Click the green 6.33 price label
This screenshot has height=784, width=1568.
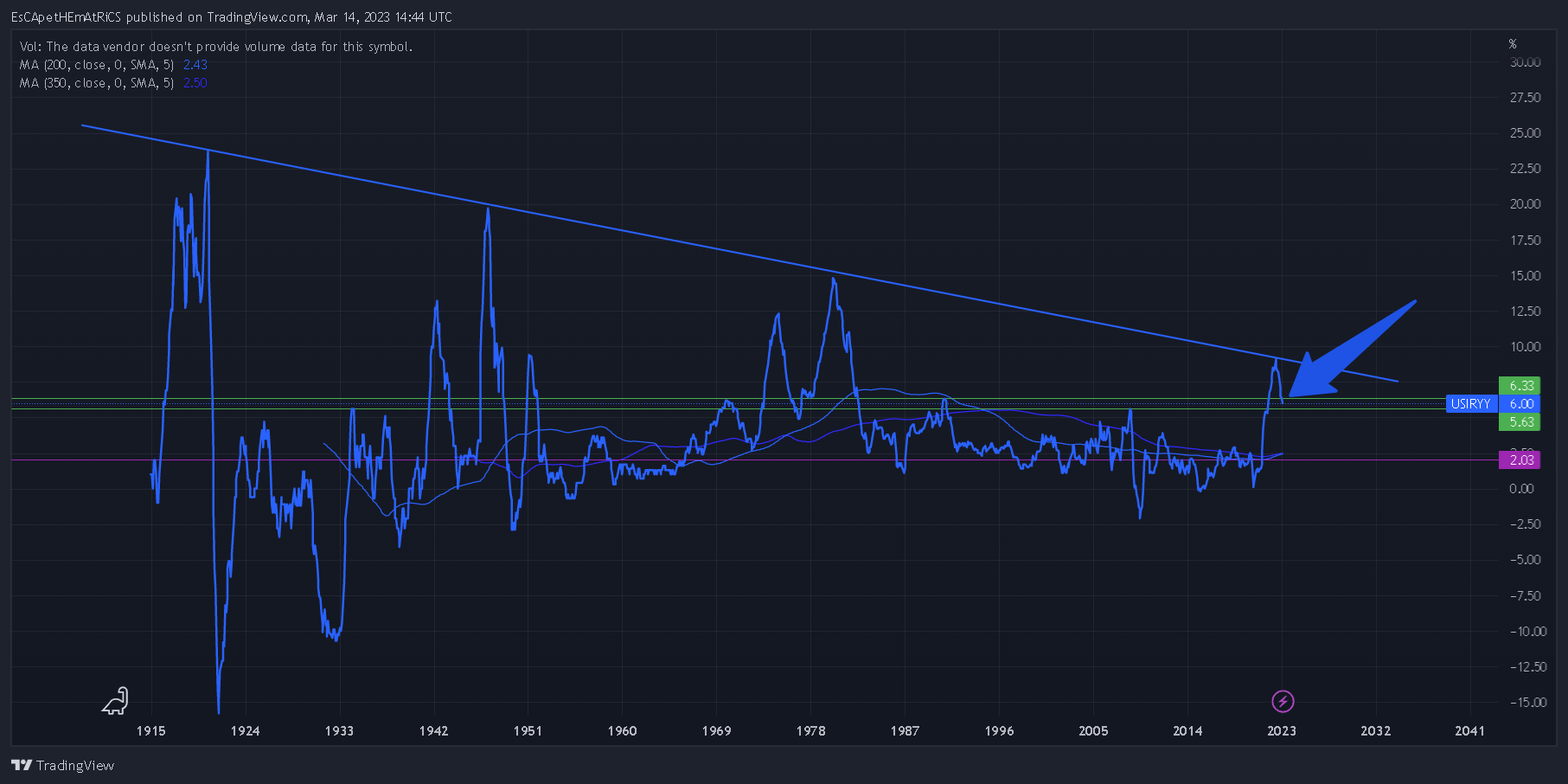1520,385
